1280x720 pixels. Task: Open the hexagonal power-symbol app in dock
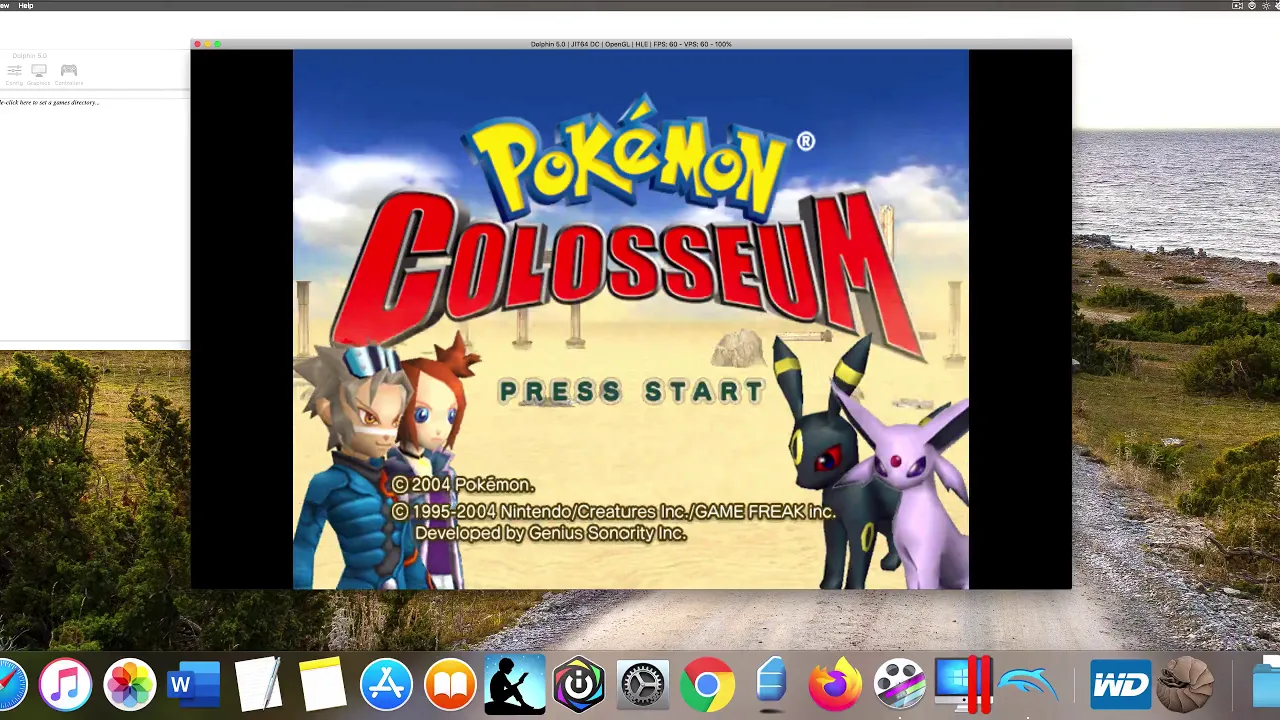(579, 685)
